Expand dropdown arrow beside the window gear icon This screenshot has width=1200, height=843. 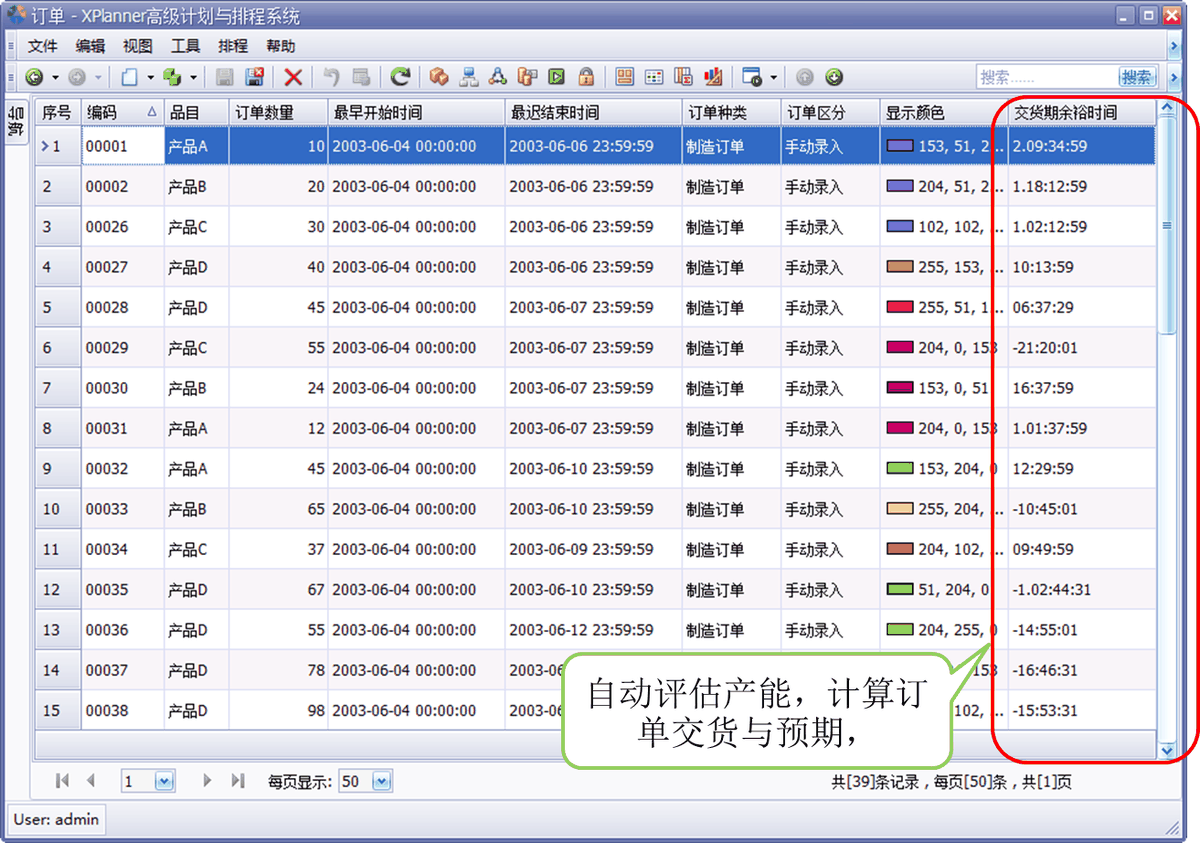click(x=773, y=77)
